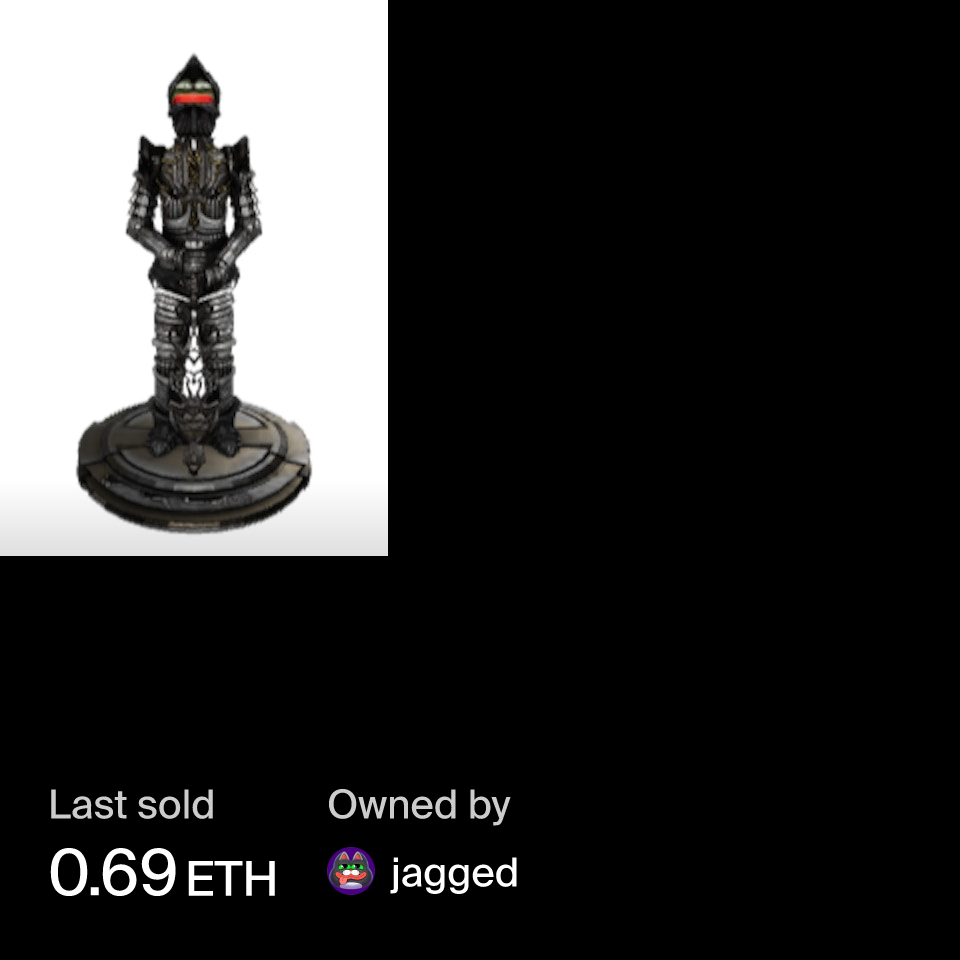The width and height of the screenshot is (960, 960).
Task: Click the red lips on the helmet
Action: click(x=193, y=99)
